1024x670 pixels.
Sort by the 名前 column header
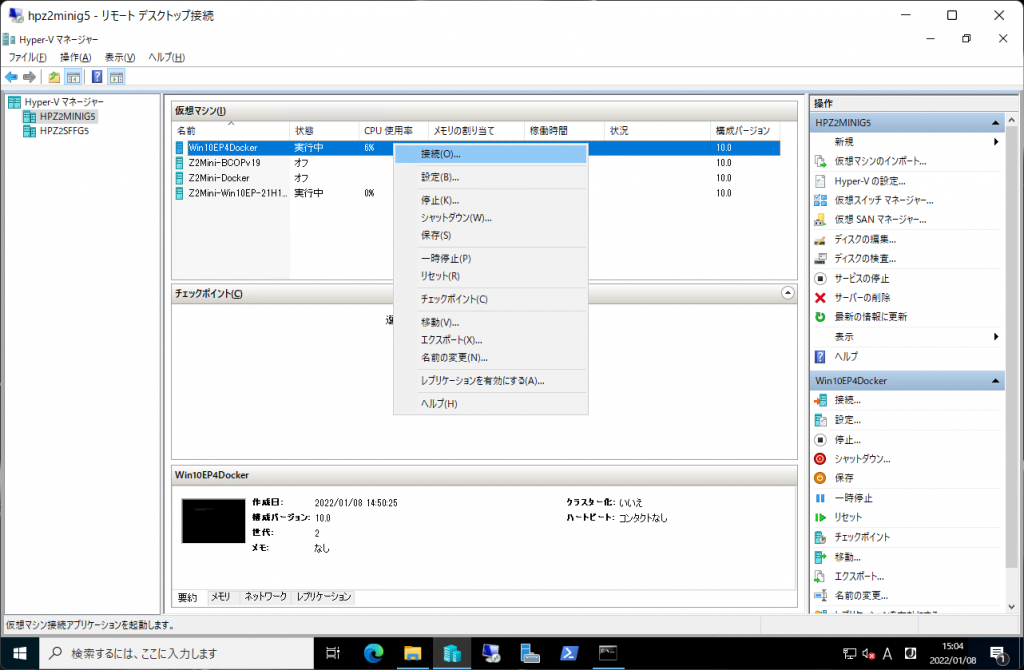(231, 130)
